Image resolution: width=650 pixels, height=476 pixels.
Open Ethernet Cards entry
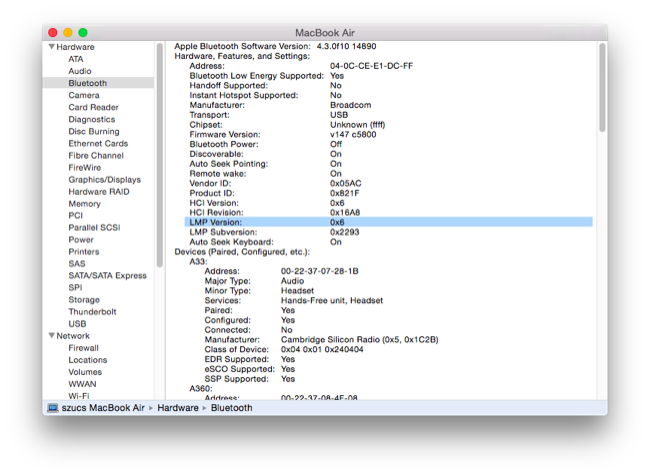pos(98,143)
